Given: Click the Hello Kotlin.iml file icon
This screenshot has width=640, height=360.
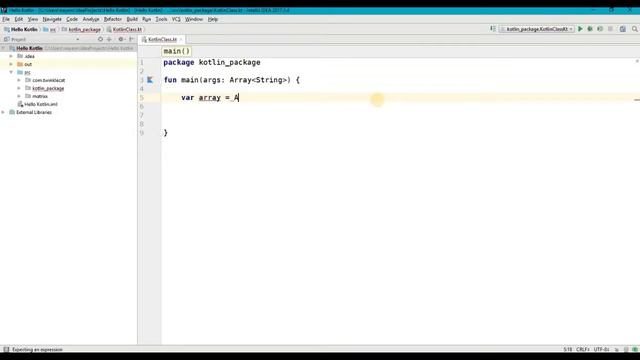Looking at the screenshot, I should click(x=20, y=104).
